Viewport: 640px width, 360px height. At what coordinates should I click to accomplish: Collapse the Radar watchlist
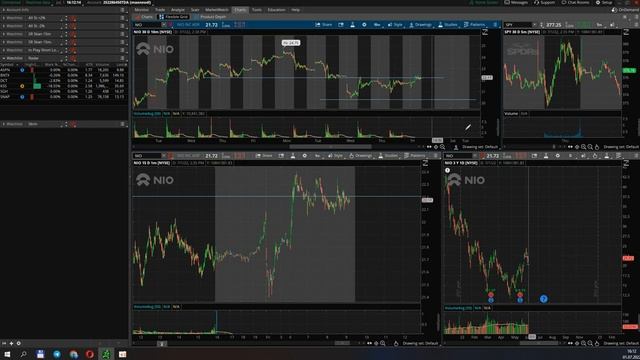pyautogui.click(x=4, y=58)
